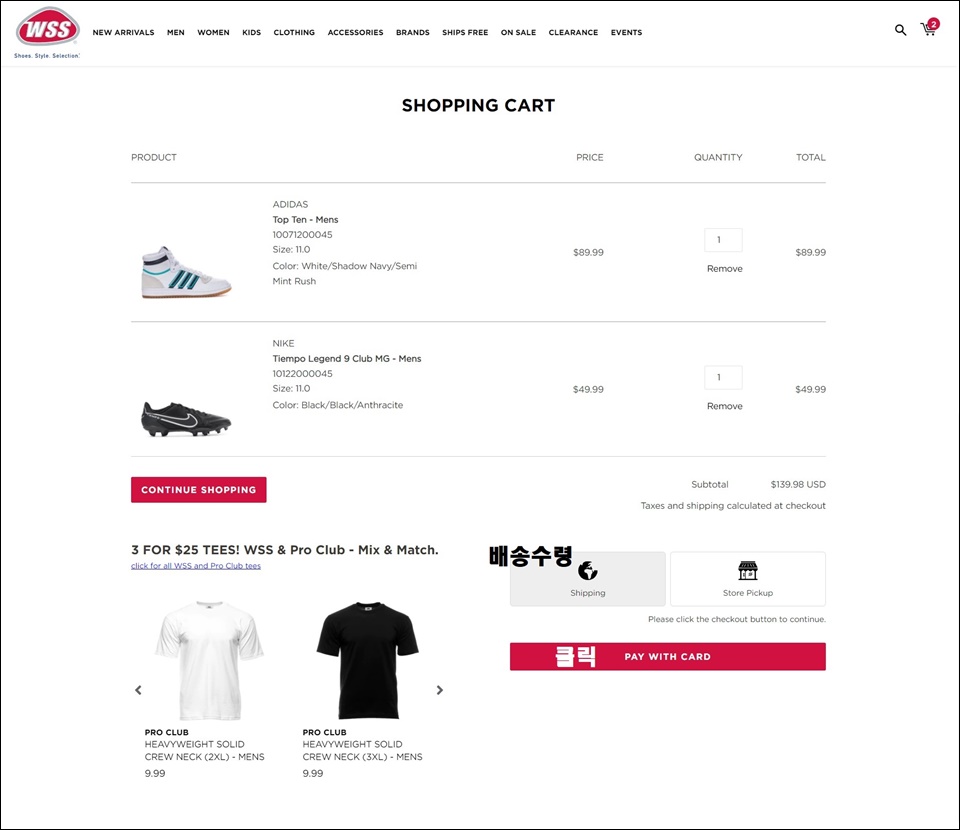960x830 pixels.
Task: Click the PAY WITH CARD button
Action: point(667,656)
